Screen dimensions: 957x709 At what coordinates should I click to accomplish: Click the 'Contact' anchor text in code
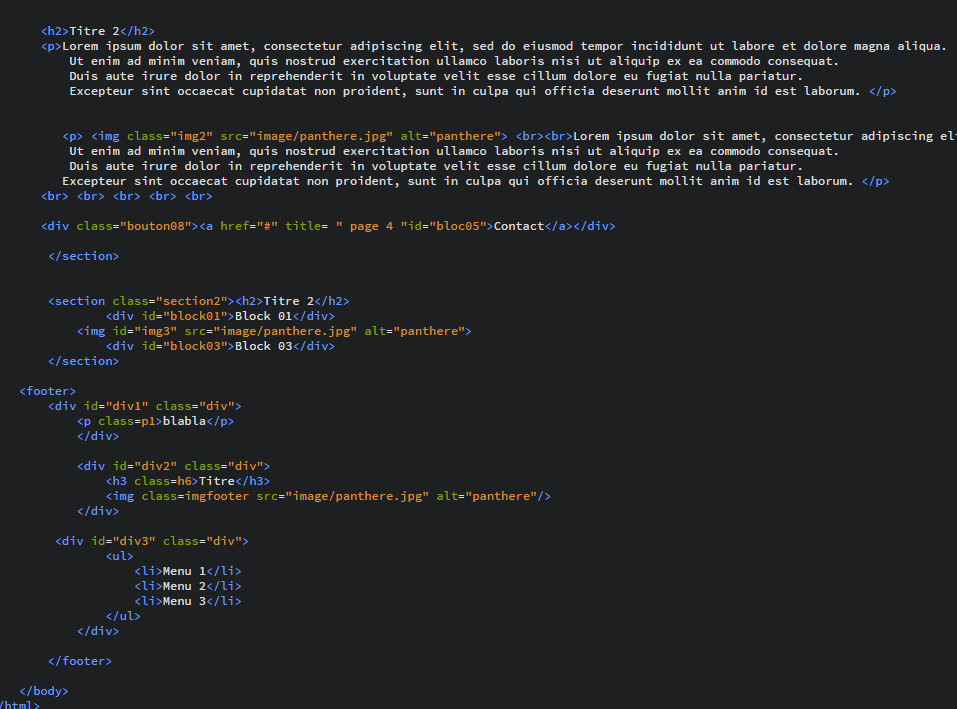[519, 226]
